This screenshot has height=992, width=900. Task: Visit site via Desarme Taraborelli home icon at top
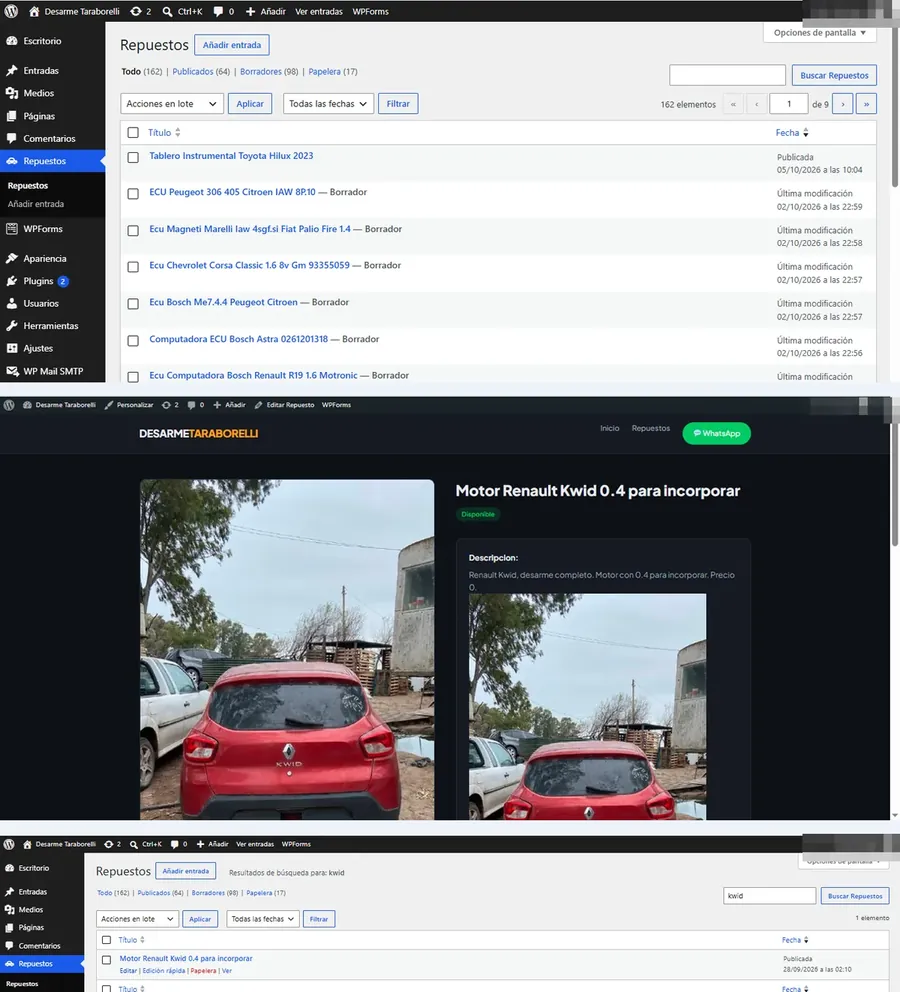pos(74,11)
